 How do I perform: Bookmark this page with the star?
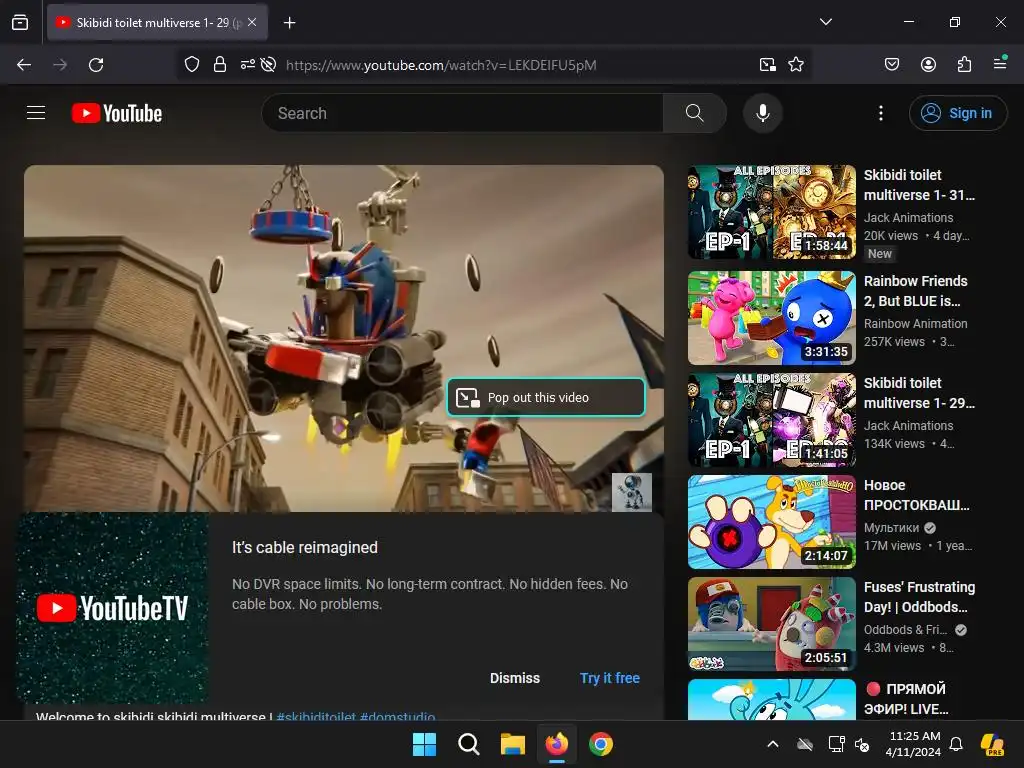coord(795,65)
